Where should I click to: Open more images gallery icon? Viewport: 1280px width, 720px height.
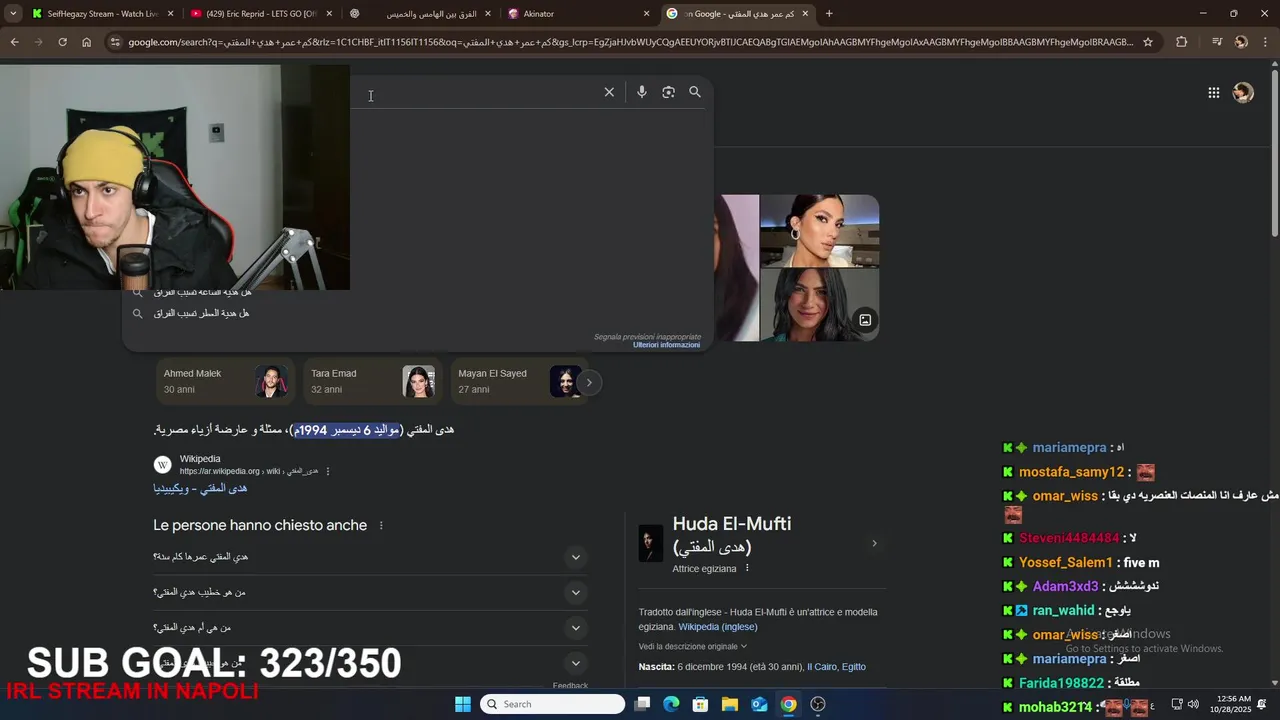[x=865, y=320]
